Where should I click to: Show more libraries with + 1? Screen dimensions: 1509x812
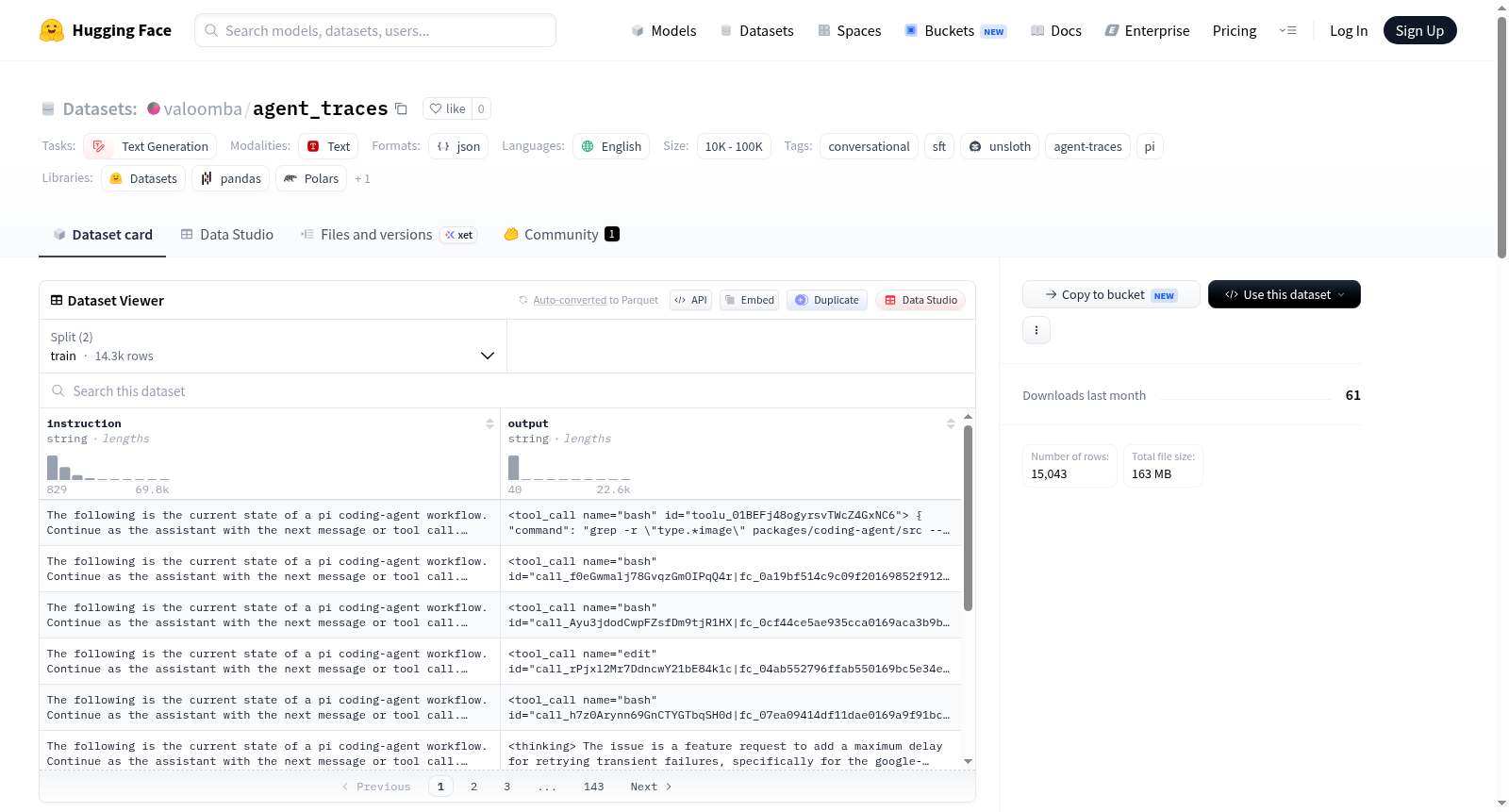pyautogui.click(x=362, y=178)
